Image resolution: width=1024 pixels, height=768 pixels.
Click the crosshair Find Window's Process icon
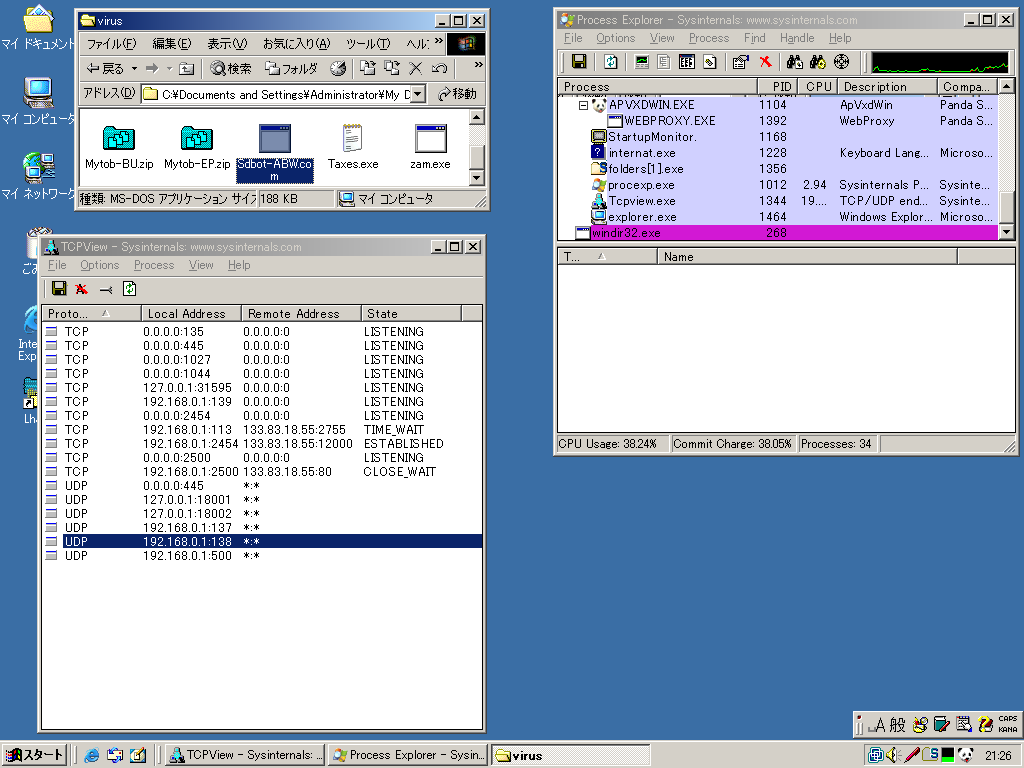click(841, 62)
